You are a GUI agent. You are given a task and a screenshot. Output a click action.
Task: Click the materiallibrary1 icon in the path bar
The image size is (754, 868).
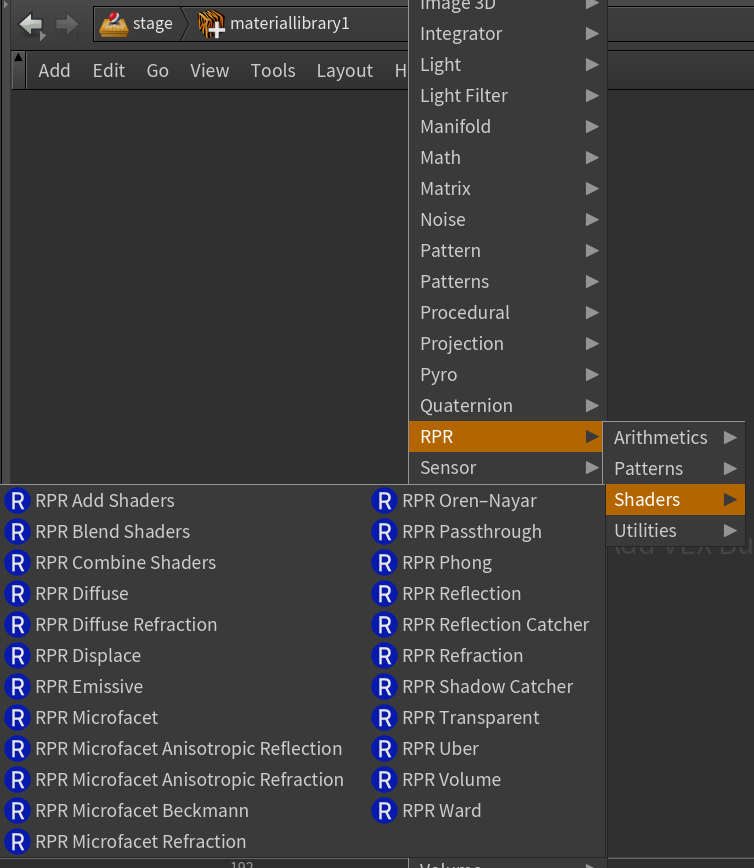click(x=211, y=22)
